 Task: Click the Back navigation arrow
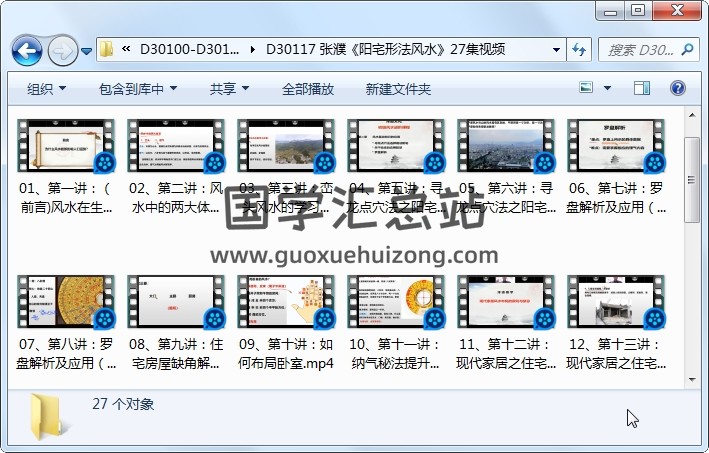(26, 49)
